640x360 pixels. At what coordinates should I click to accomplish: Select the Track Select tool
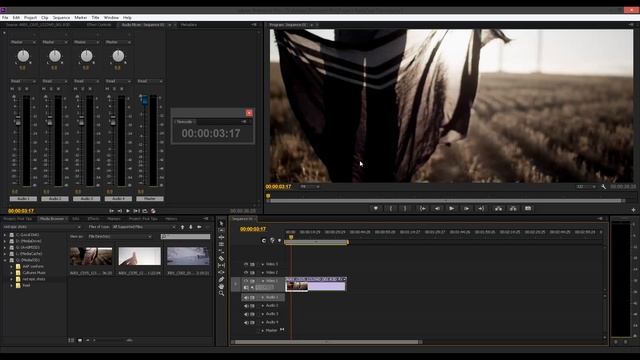tap(221, 231)
